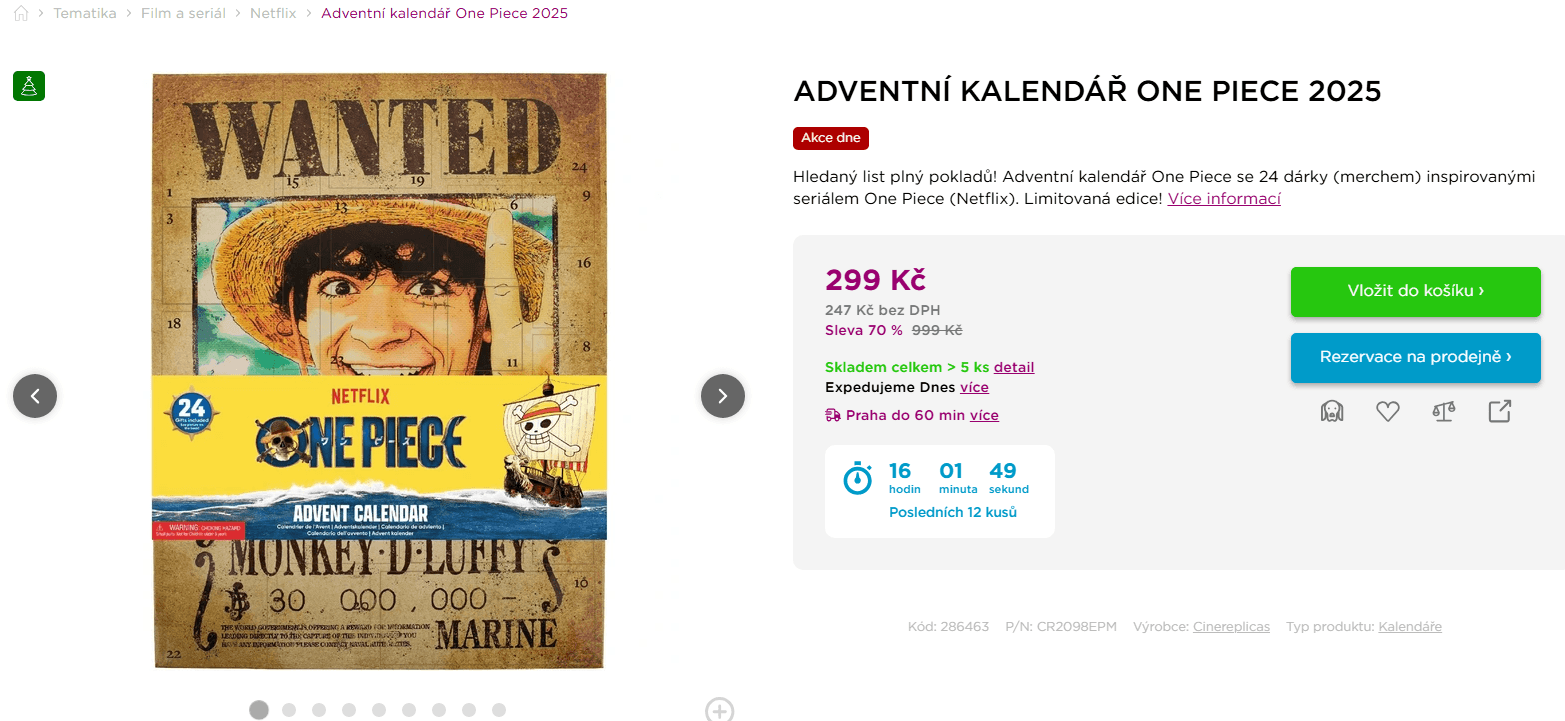Open Více informací link
Viewport: 1565px width, 721px height.
point(1224,198)
